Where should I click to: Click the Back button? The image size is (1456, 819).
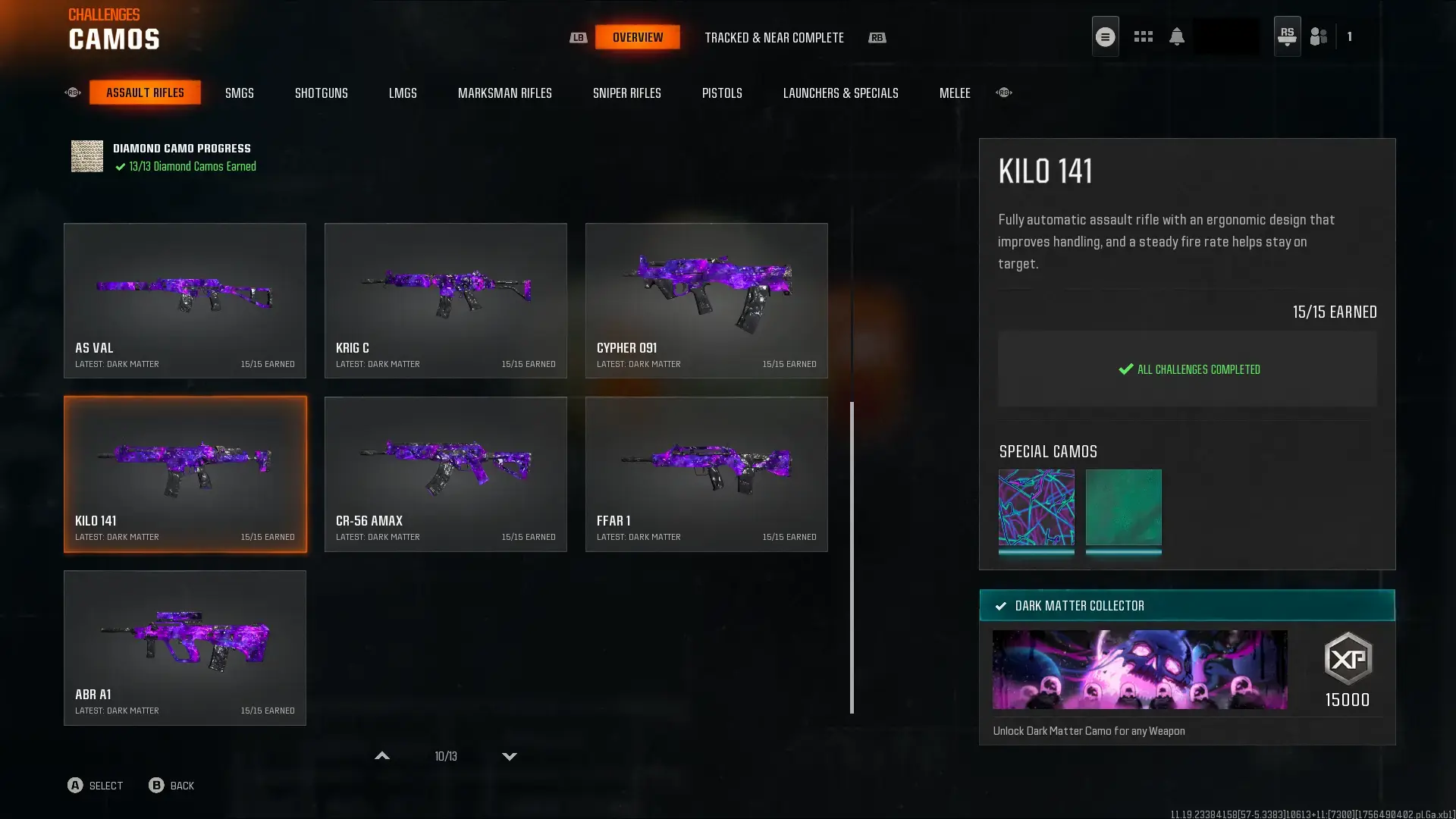point(171,786)
